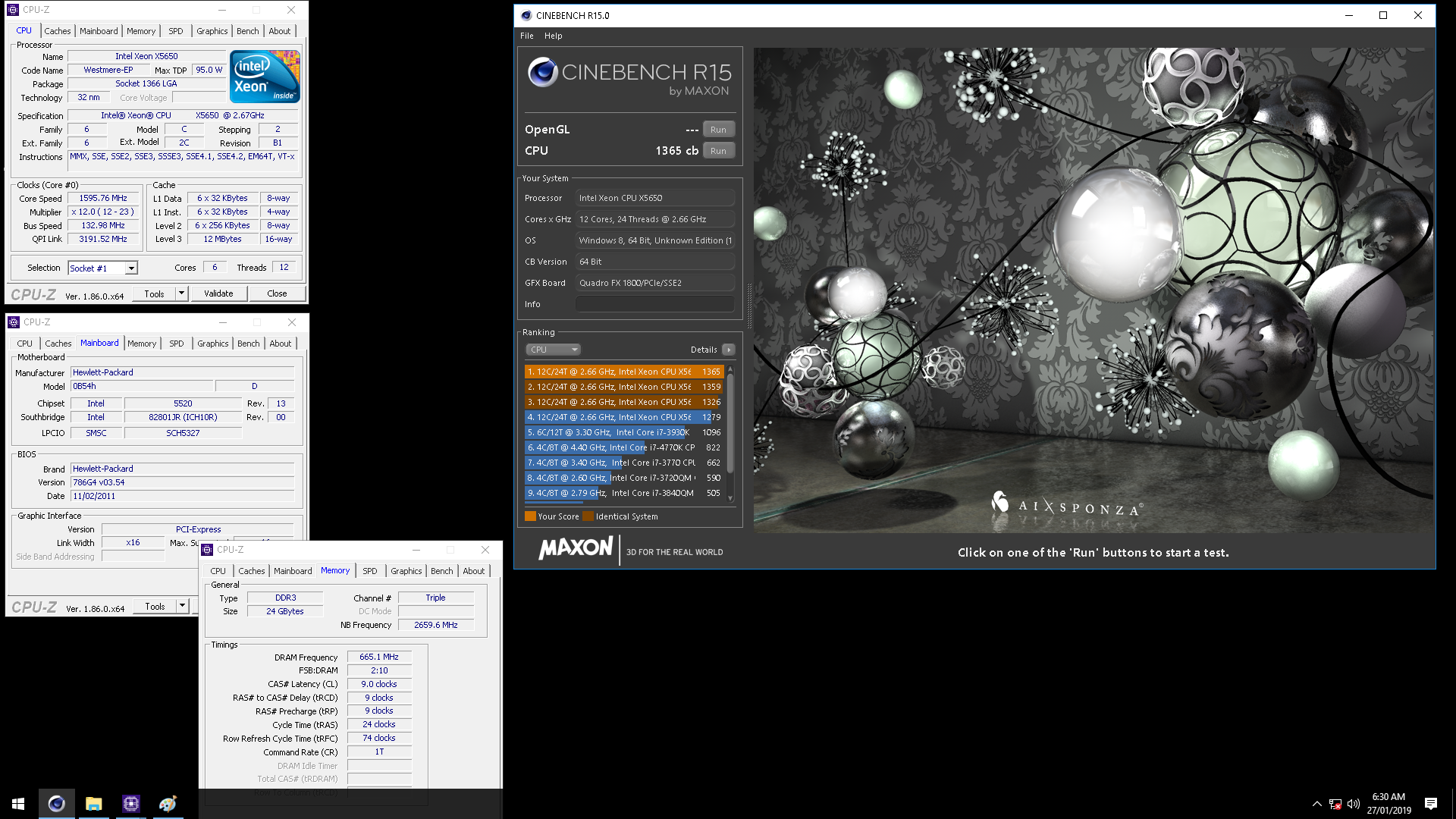
Task: Click the MAXON logo at bottom
Action: coord(576,548)
